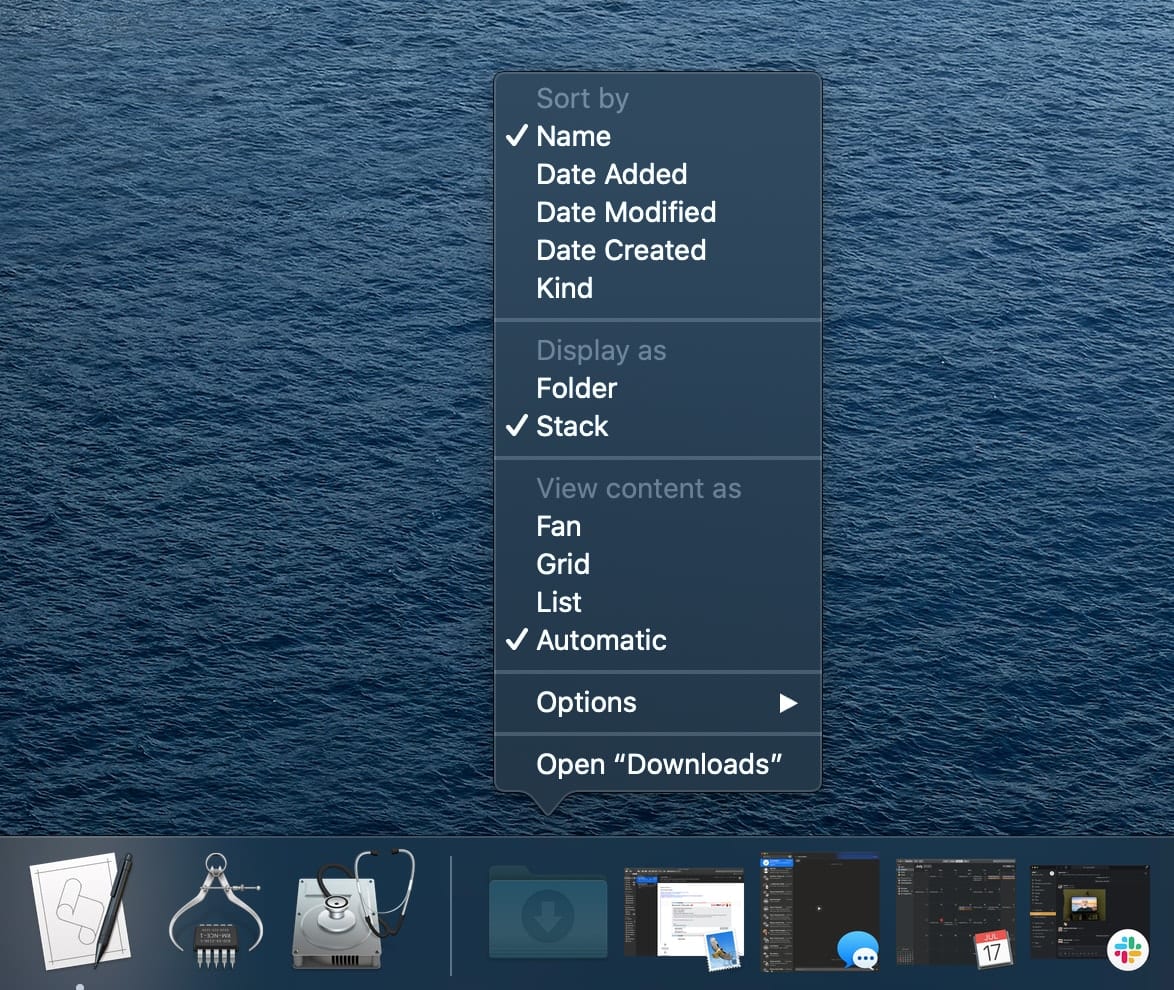Sort the stack by Date Modified
Viewport: 1174px width, 990px height.
pos(626,212)
